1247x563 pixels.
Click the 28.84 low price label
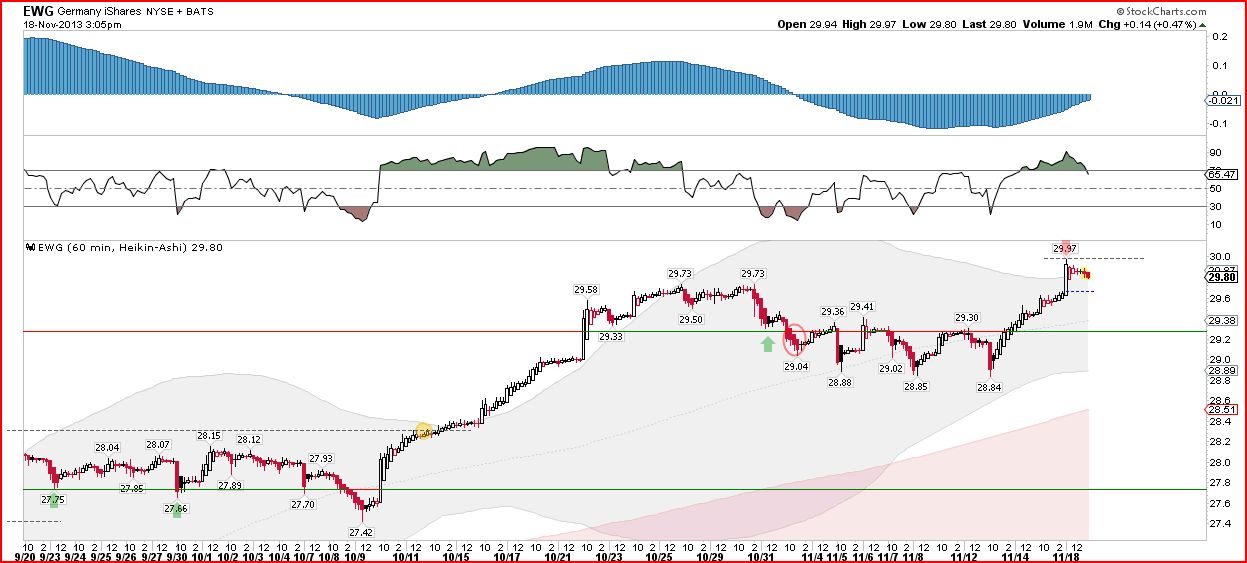click(x=990, y=387)
